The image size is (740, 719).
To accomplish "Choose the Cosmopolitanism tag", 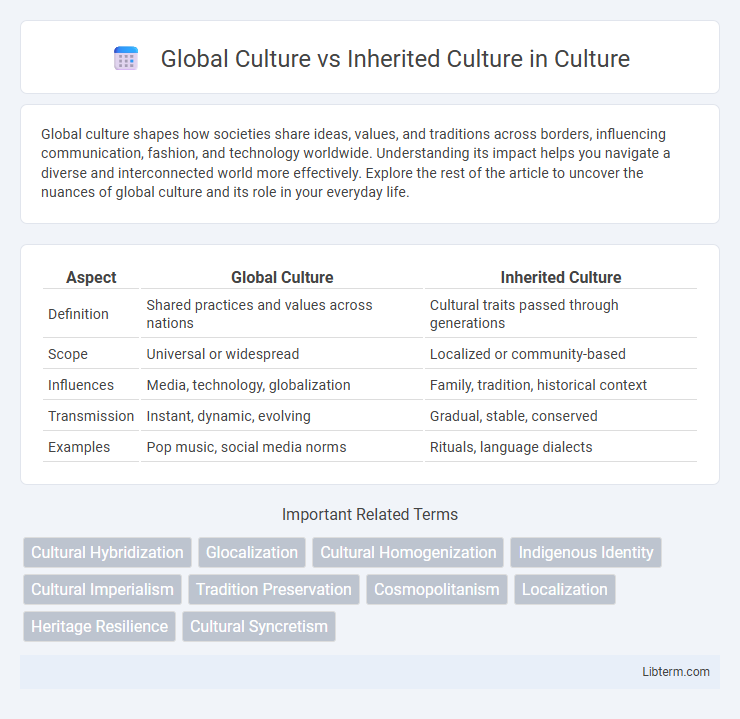I will (437, 590).
